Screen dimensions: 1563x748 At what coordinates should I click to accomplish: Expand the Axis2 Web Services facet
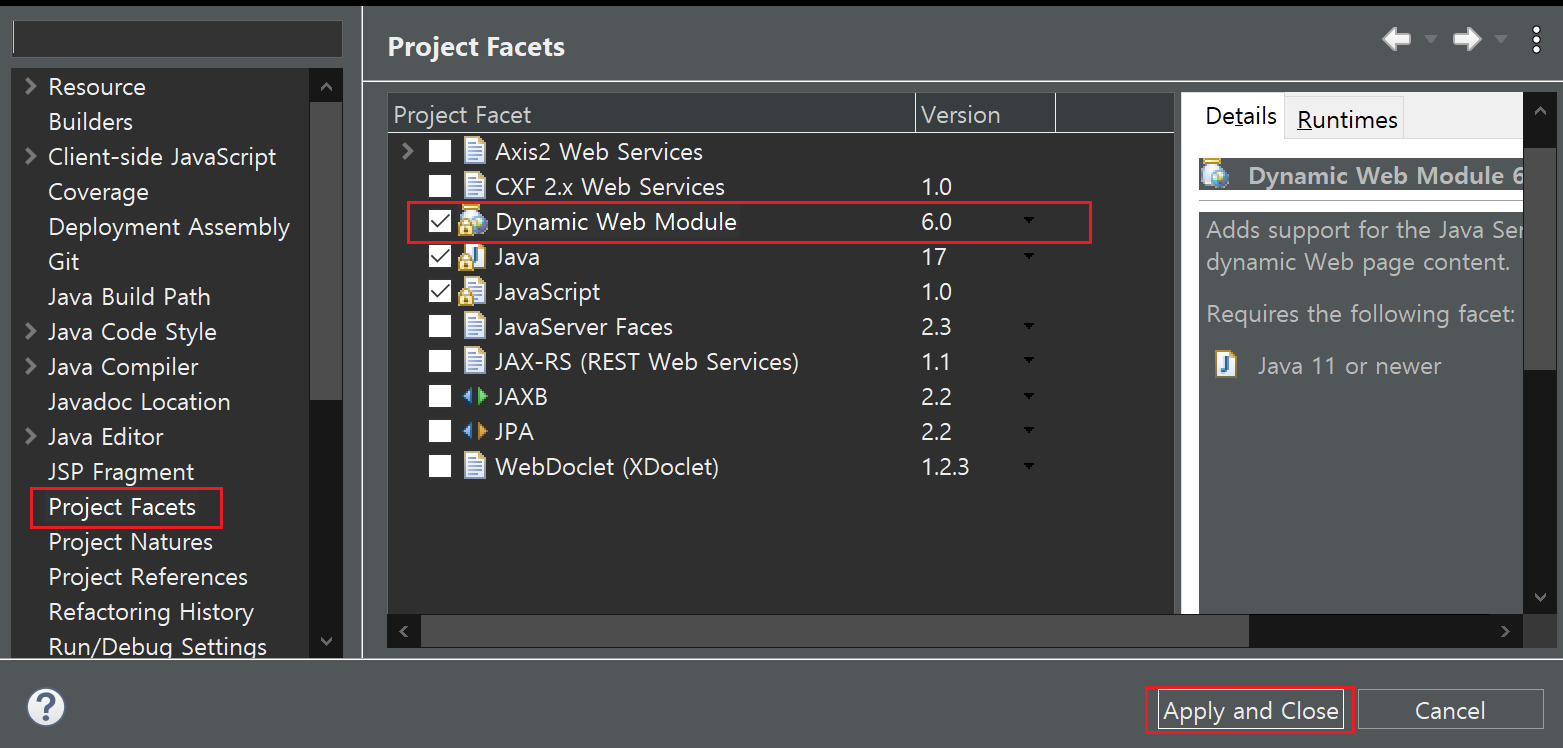407,152
